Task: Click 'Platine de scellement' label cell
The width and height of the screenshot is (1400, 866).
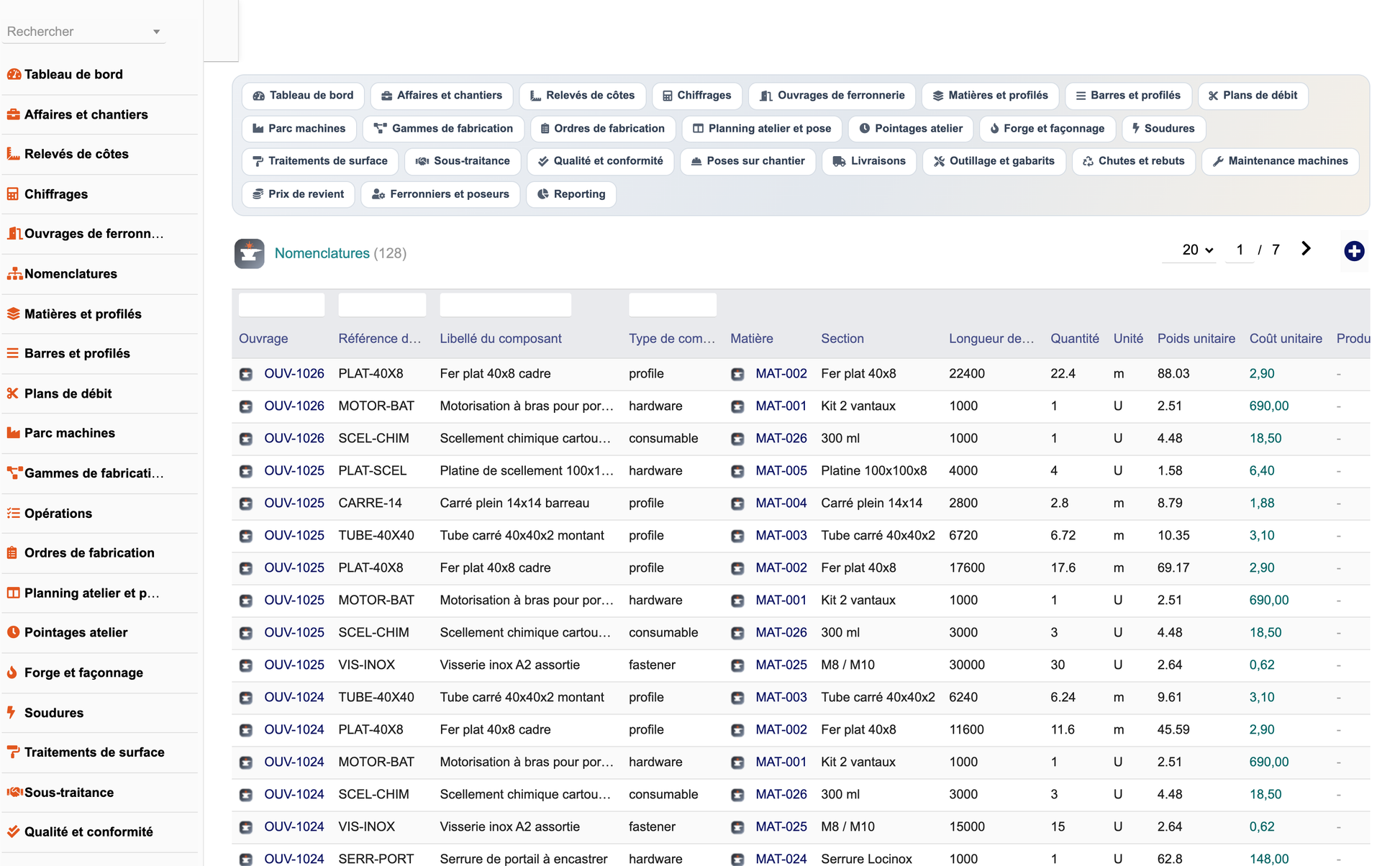Action: (x=527, y=471)
